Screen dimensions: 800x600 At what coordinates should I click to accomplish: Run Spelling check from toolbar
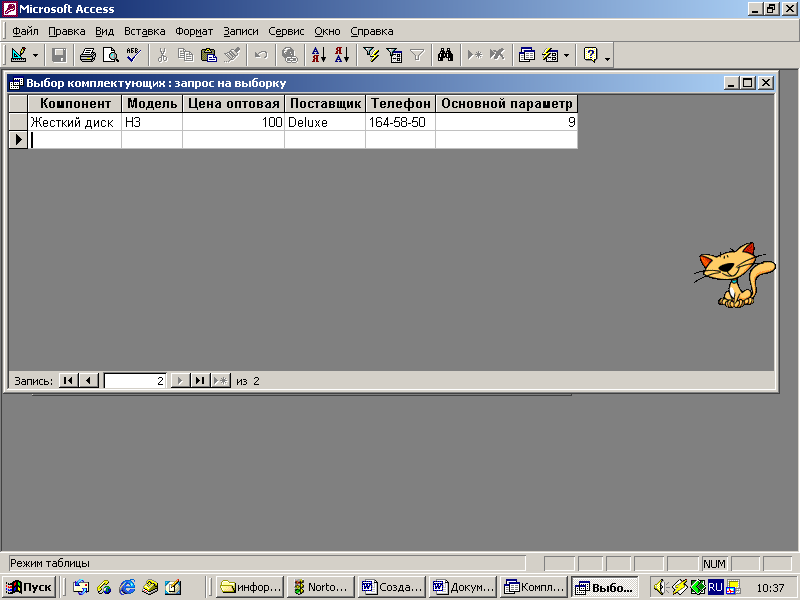click(x=134, y=55)
